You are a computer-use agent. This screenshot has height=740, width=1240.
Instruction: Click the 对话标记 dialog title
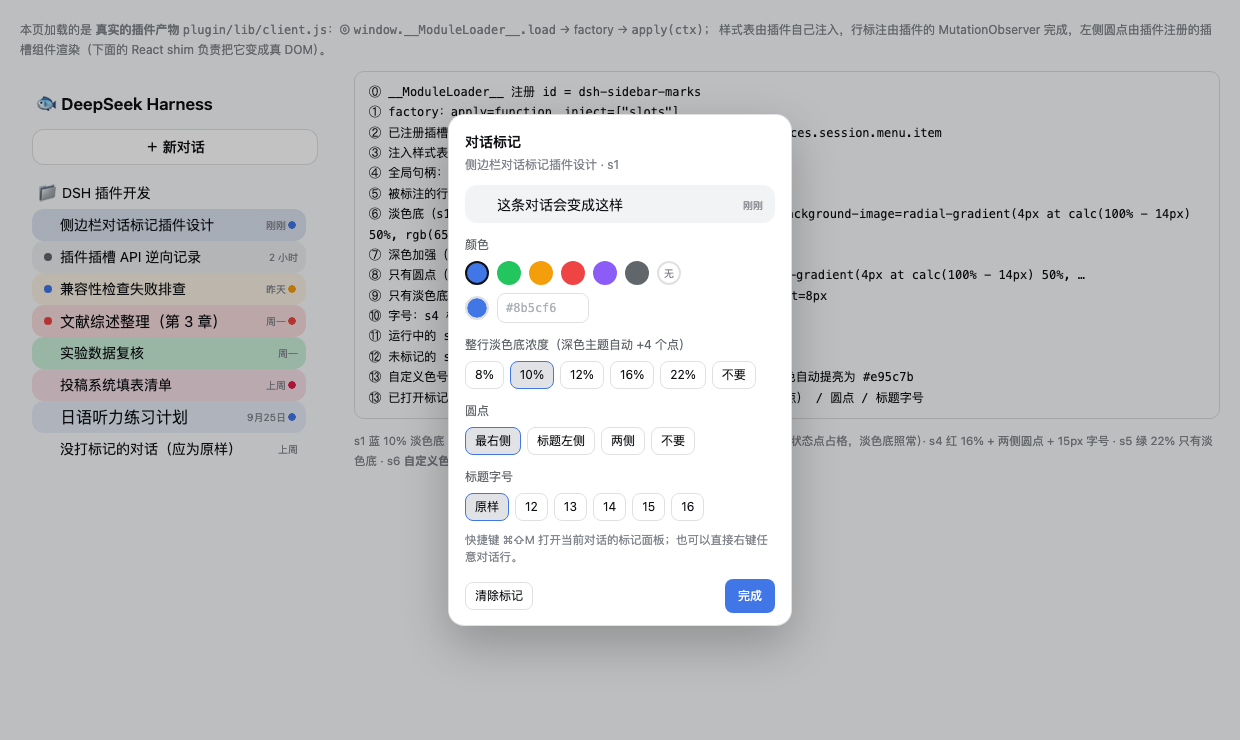(x=493, y=142)
